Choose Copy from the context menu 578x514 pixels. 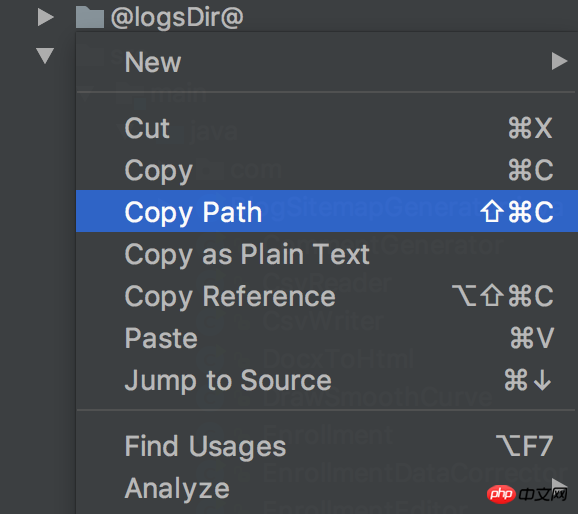point(327,170)
